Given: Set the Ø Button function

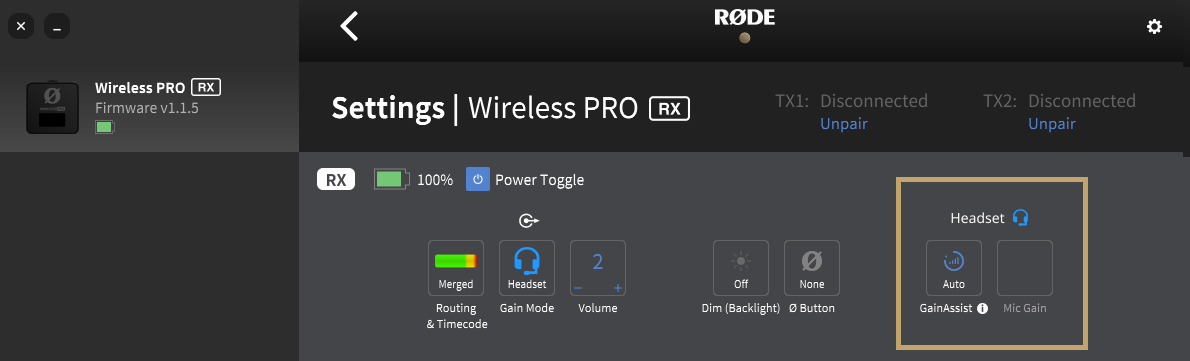Looking at the screenshot, I should [x=812, y=268].
